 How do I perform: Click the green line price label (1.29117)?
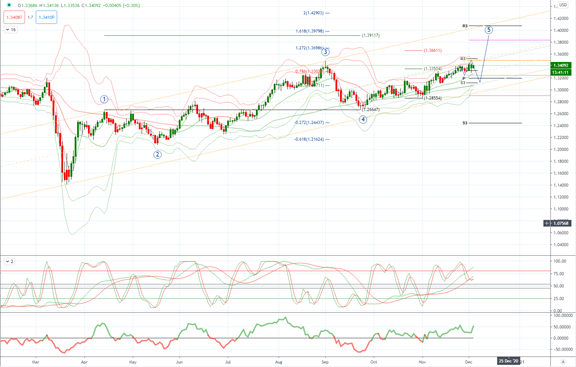coord(371,35)
